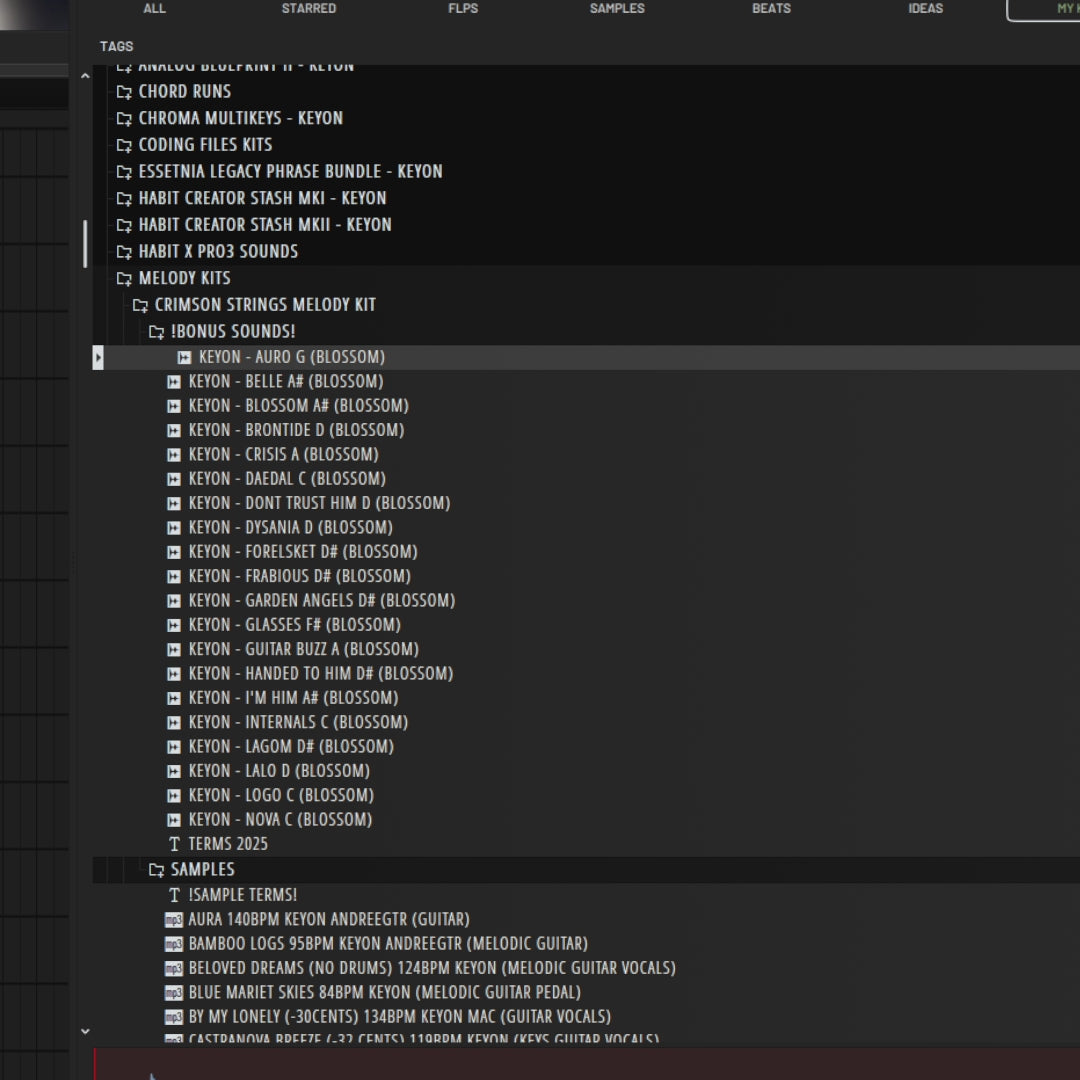Click the TAGS label
This screenshot has width=1080, height=1080.
coord(116,46)
